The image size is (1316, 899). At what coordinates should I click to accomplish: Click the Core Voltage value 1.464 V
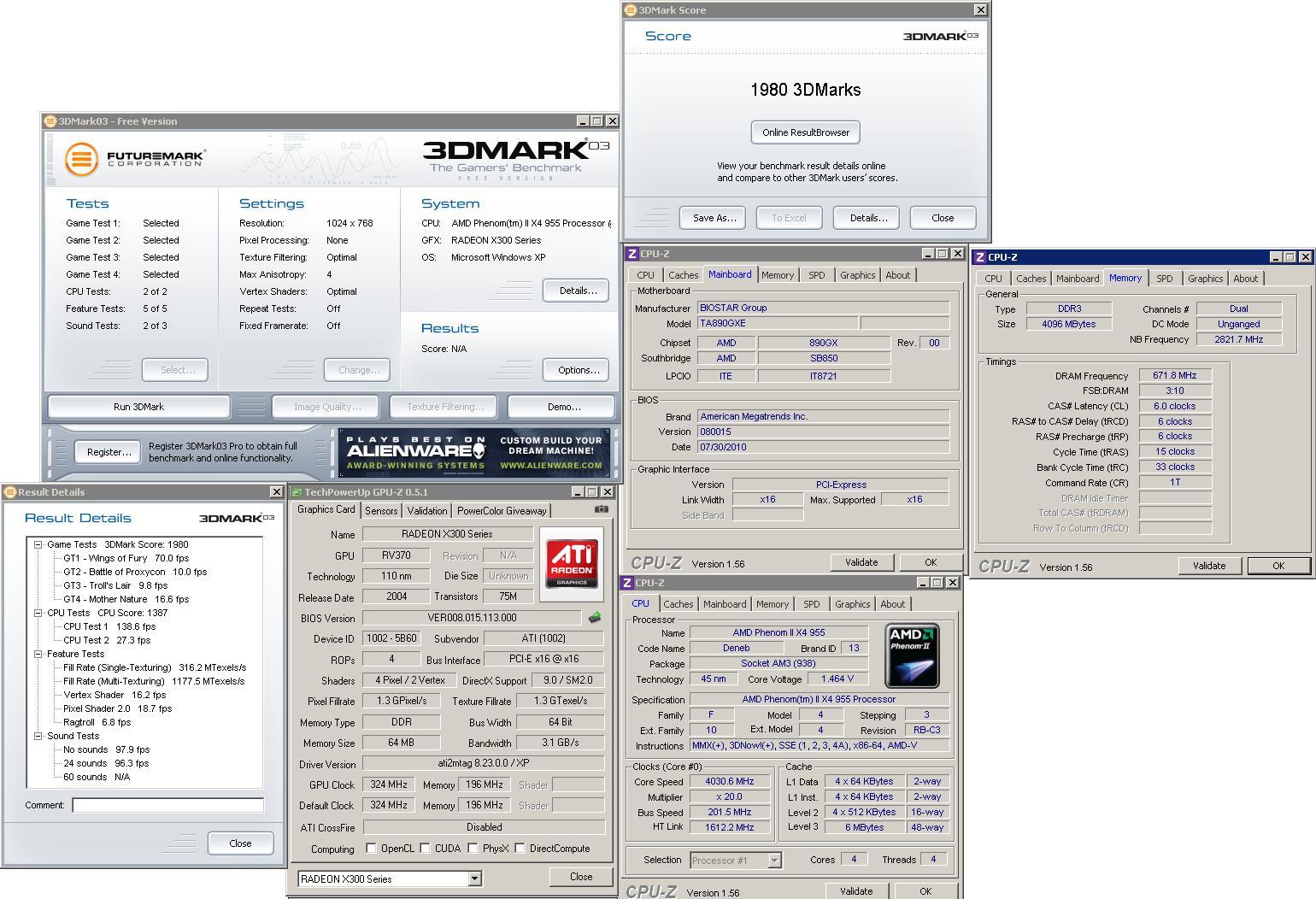point(837,679)
